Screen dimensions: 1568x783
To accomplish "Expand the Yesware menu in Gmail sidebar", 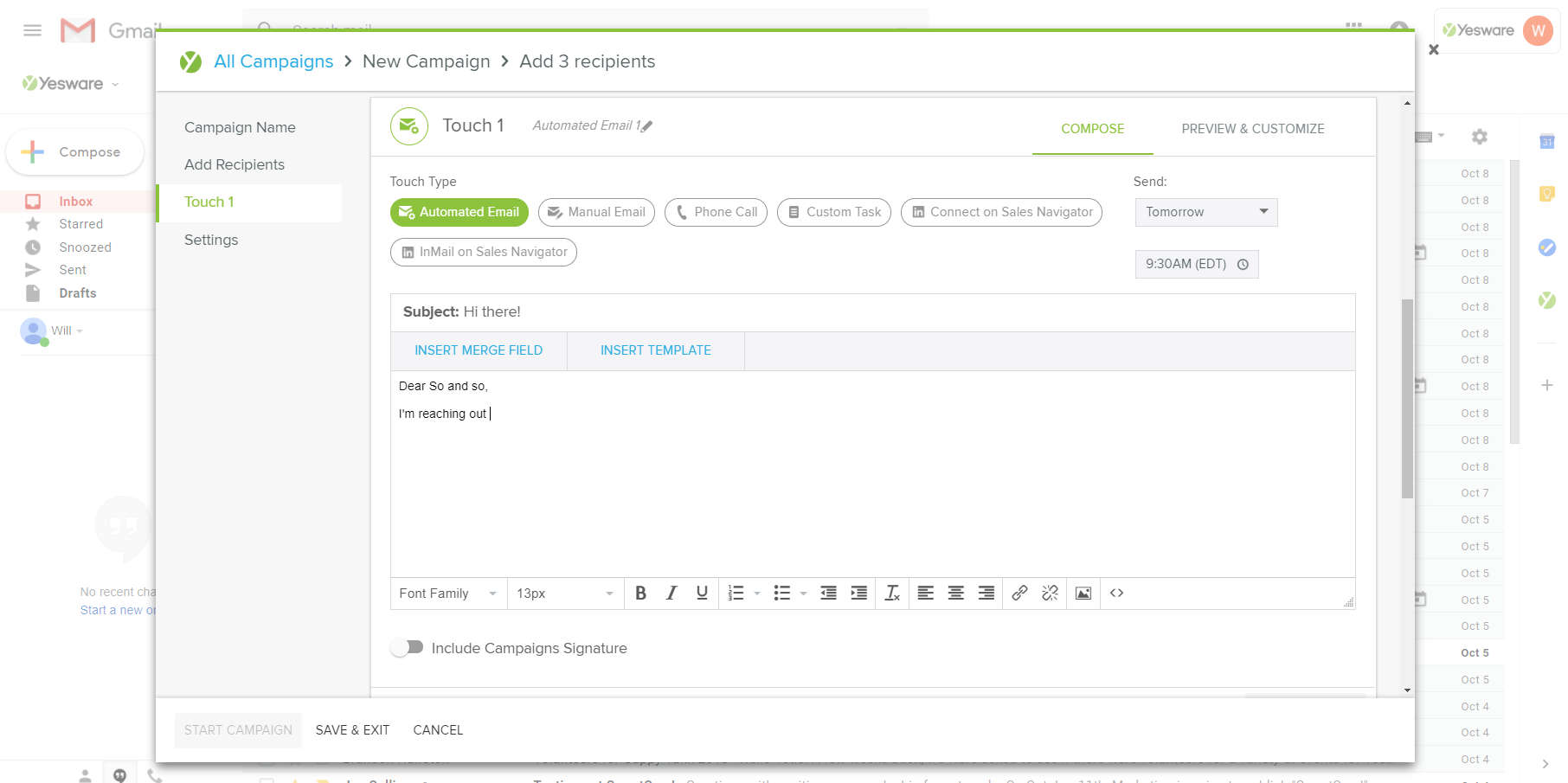I will tap(116, 85).
